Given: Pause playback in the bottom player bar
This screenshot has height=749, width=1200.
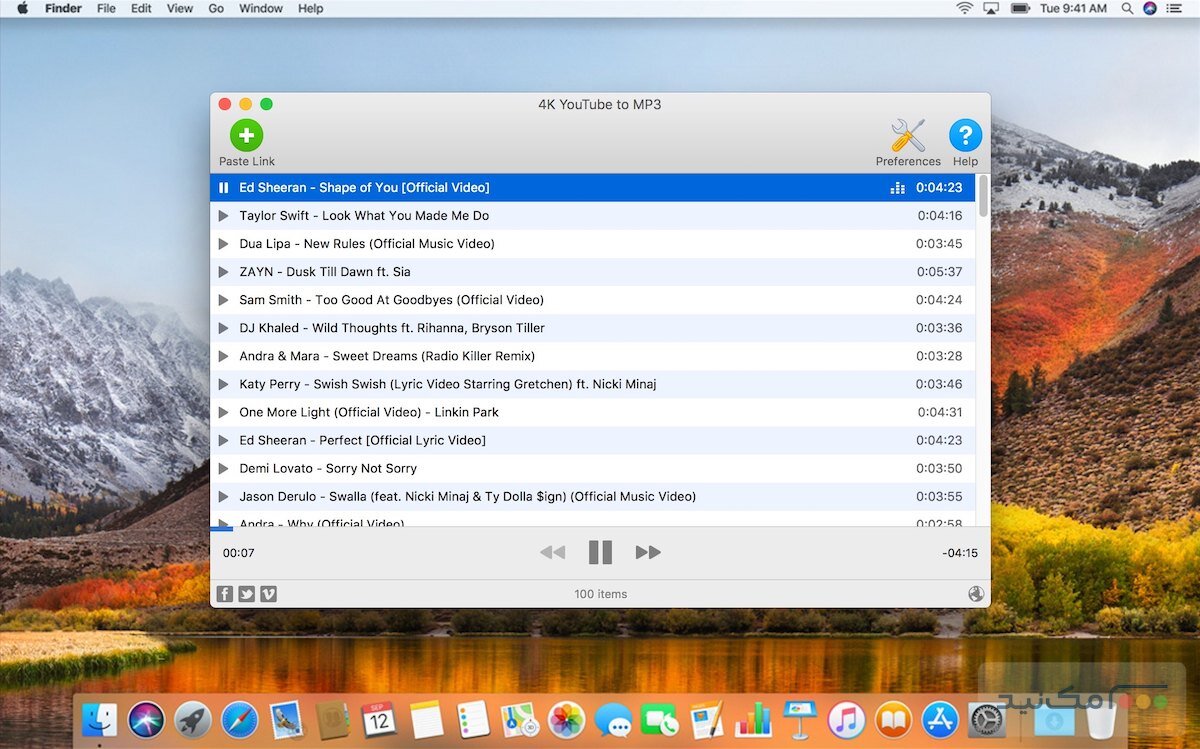Looking at the screenshot, I should tap(599, 551).
